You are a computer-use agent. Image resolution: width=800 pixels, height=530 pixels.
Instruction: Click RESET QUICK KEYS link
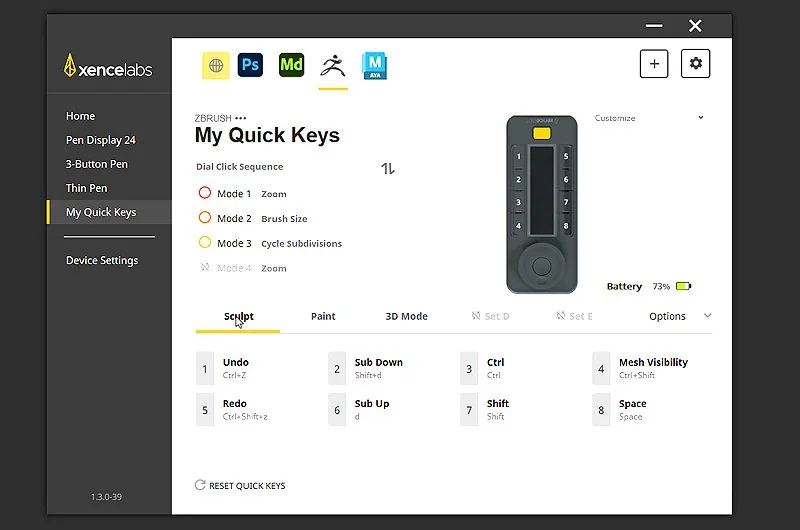coord(247,486)
